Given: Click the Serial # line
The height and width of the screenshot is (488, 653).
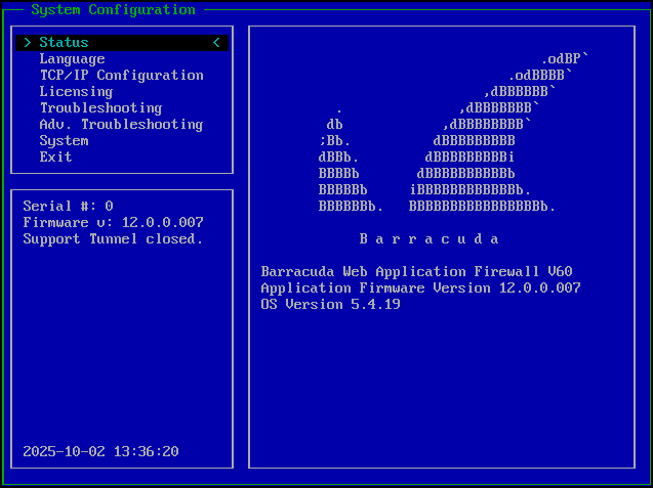Looking at the screenshot, I should [x=68, y=206].
